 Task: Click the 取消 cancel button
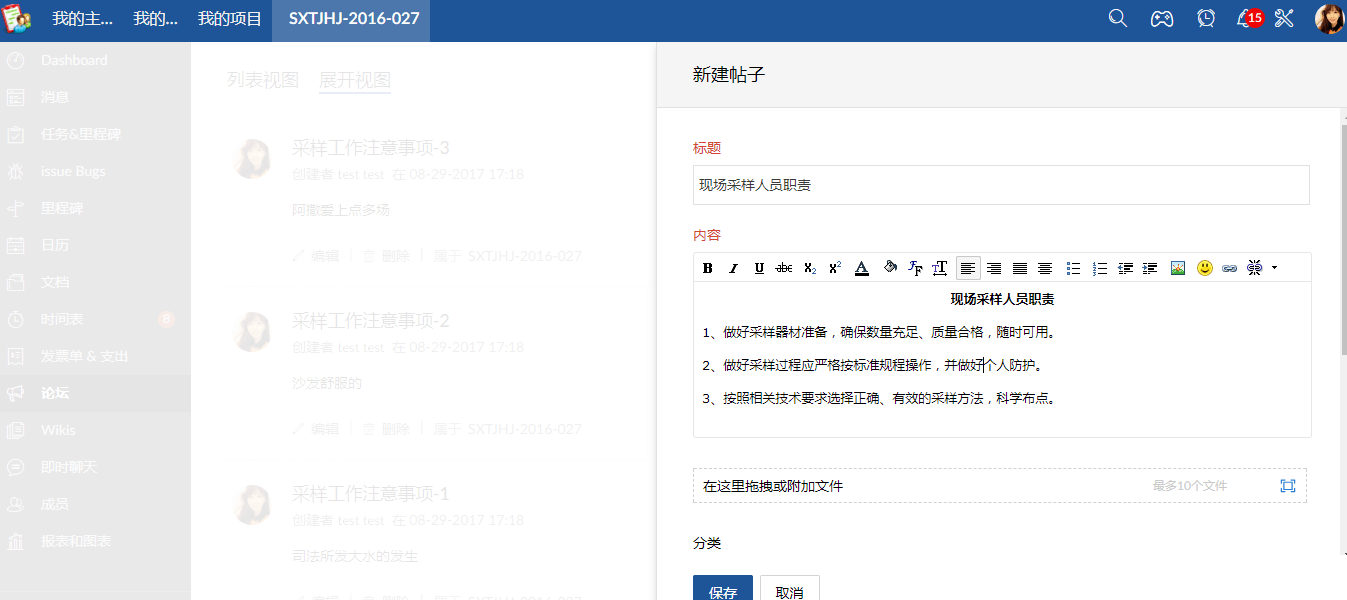point(789,590)
